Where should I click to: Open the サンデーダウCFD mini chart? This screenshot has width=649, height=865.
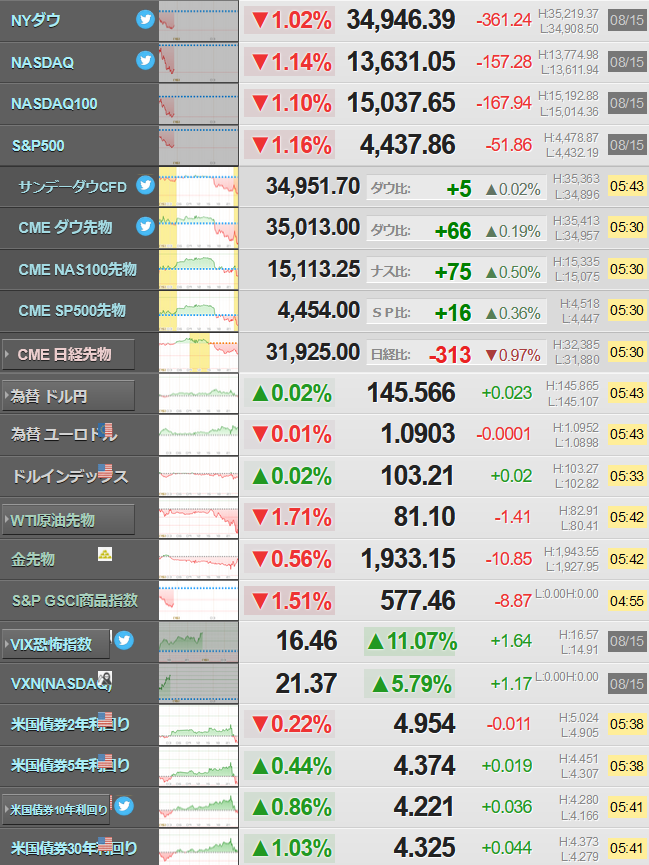pos(199,186)
